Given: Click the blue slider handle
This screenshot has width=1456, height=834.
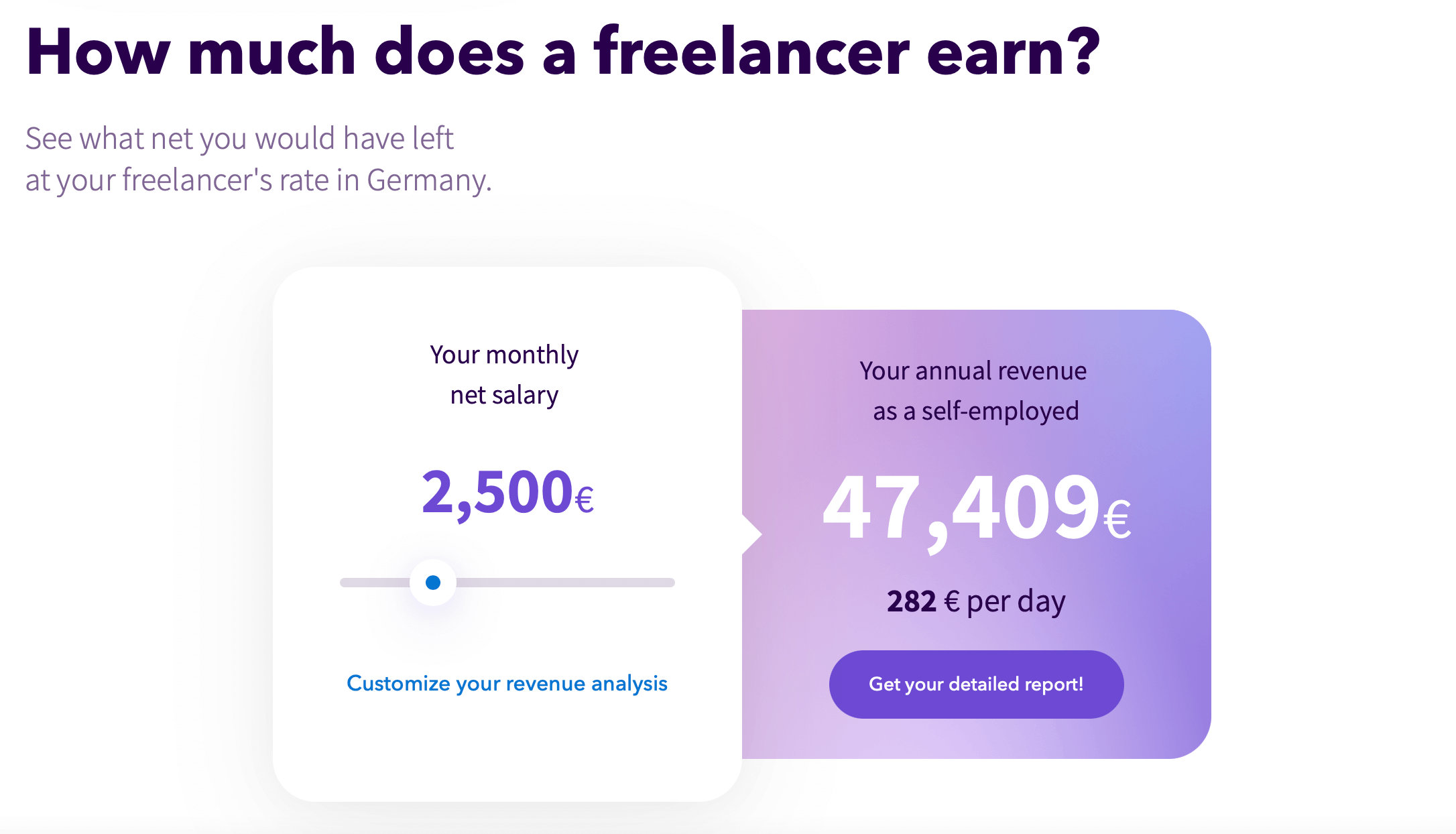Looking at the screenshot, I should point(433,582).
